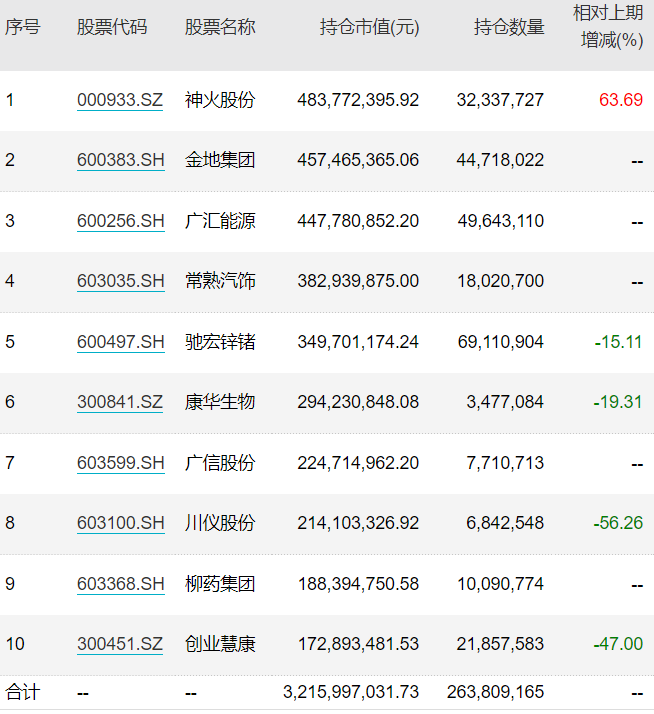Click market value 294,230,848.08

click(x=358, y=402)
